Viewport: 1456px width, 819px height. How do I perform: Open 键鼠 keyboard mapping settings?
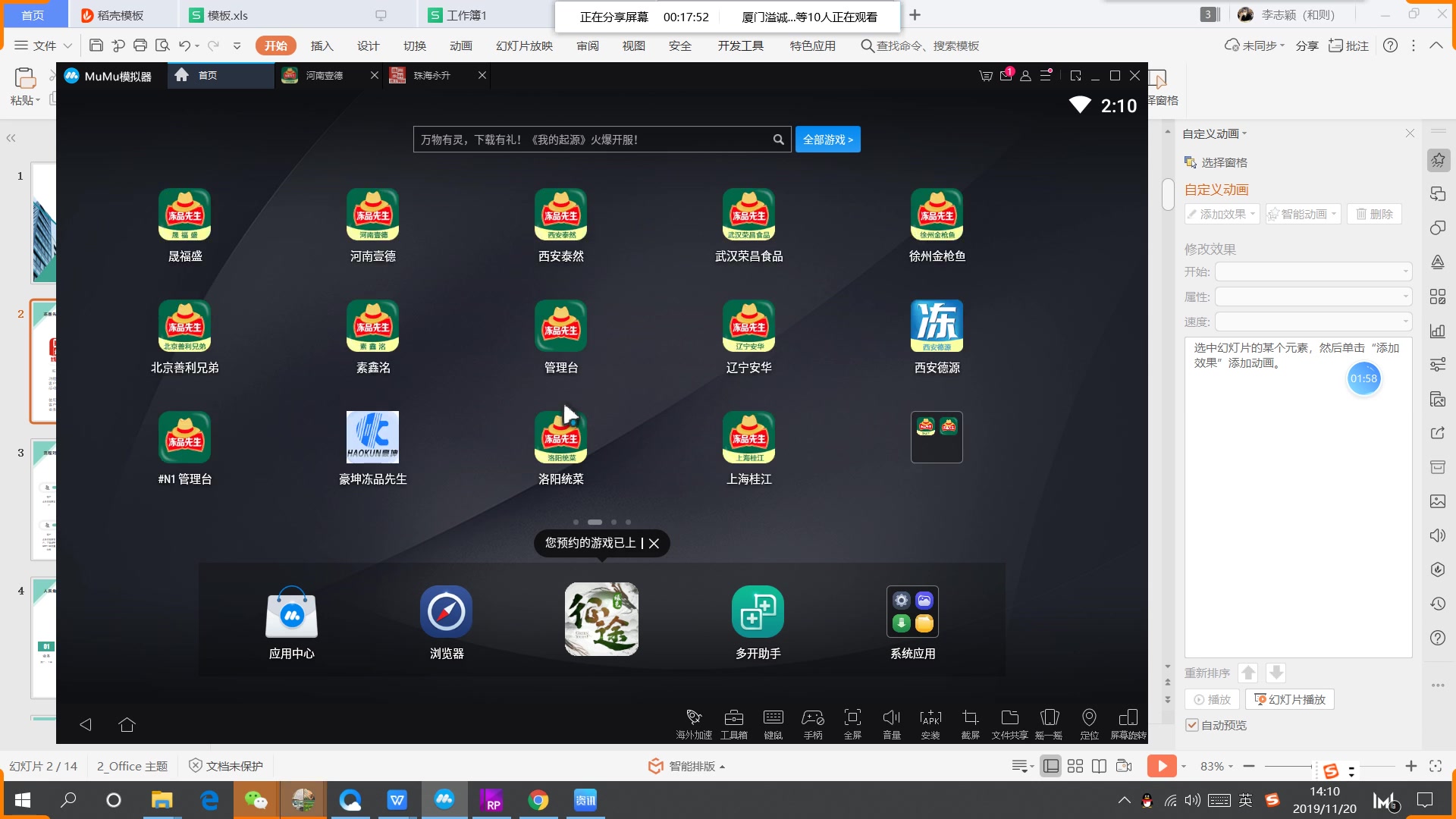point(773,723)
